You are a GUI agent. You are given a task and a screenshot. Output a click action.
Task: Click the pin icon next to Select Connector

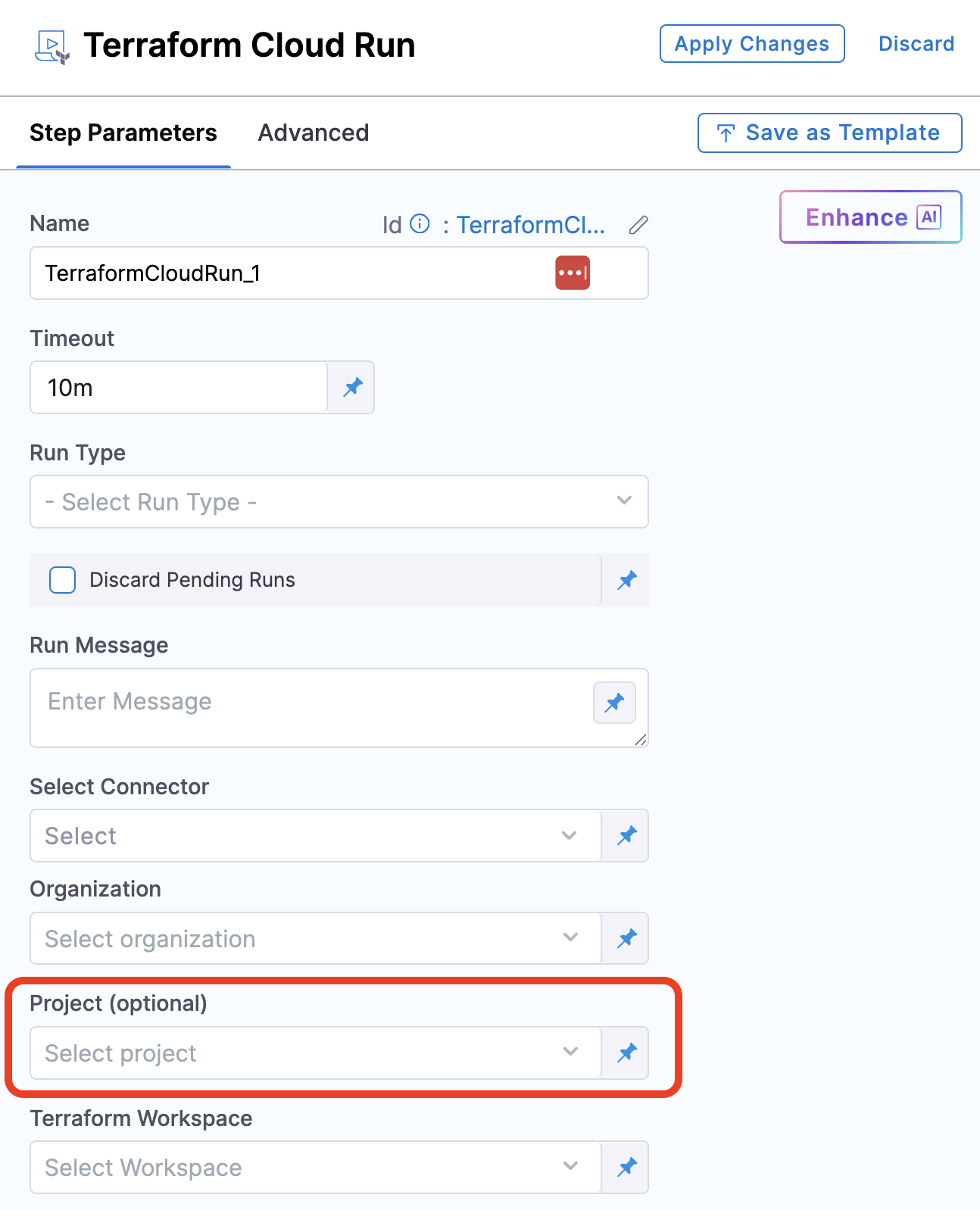(x=626, y=836)
